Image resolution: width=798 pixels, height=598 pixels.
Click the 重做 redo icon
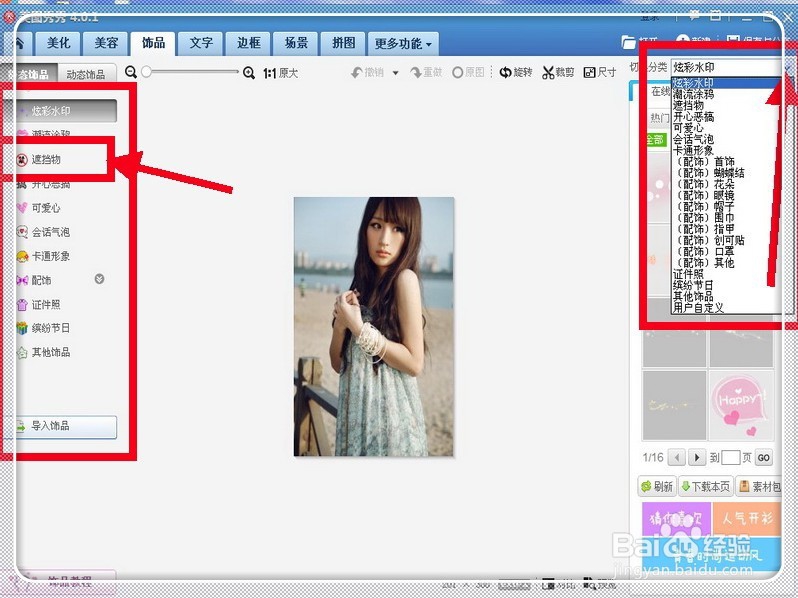pyautogui.click(x=416, y=73)
